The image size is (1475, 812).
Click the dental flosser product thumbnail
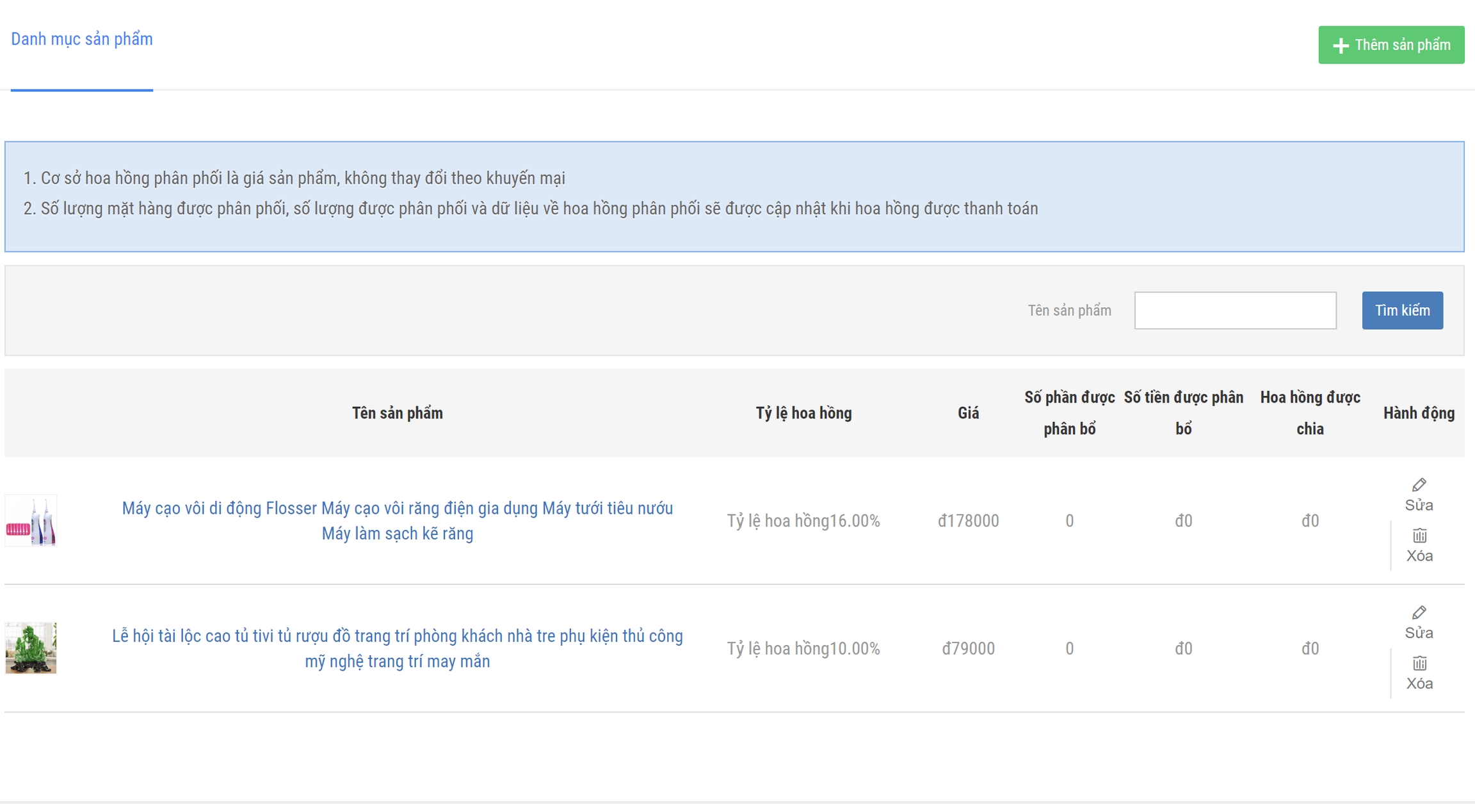click(x=31, y=520)
